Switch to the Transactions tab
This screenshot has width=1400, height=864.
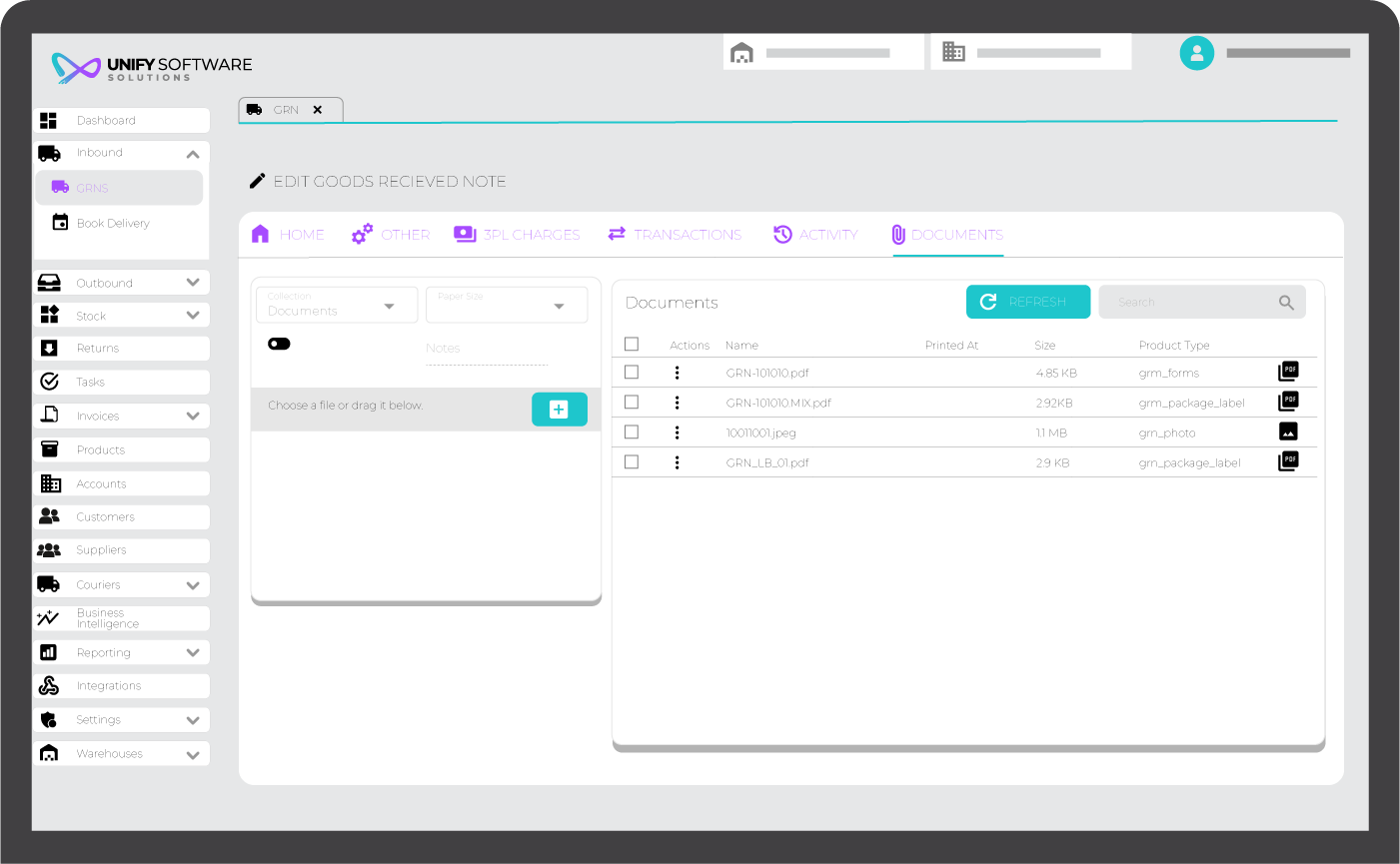point(675,235)
